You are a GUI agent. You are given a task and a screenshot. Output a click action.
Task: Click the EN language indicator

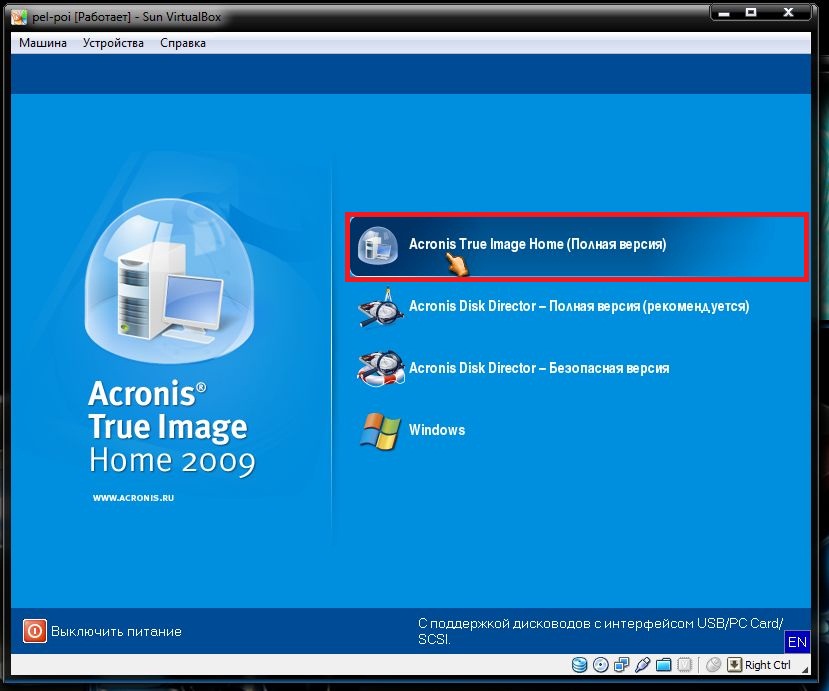[x=797, y=641]
